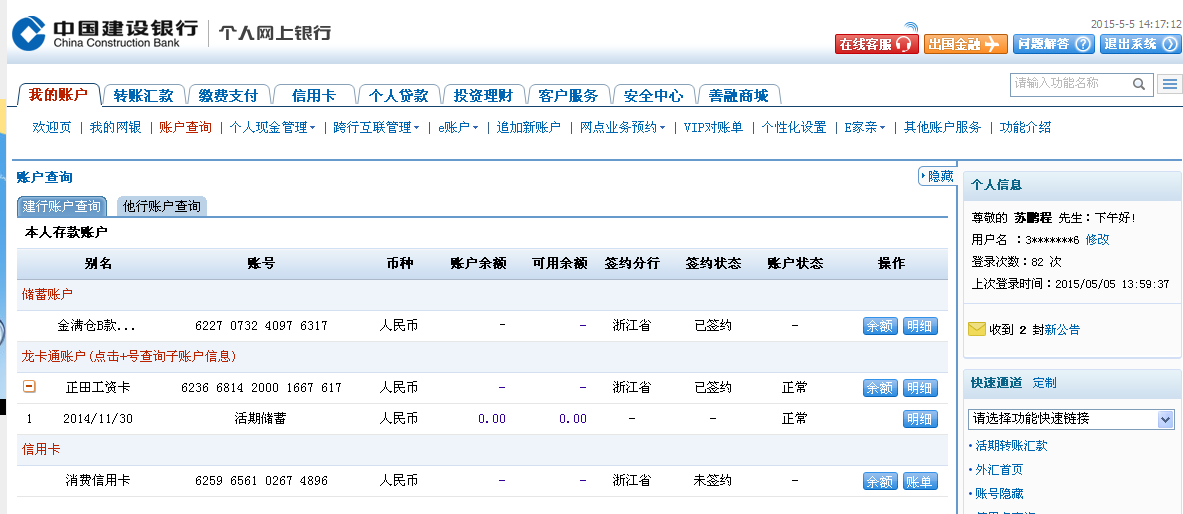The image size is (1183, 514).
Task: Open 出国金融 overseas finance
Action: coord(965,44)
